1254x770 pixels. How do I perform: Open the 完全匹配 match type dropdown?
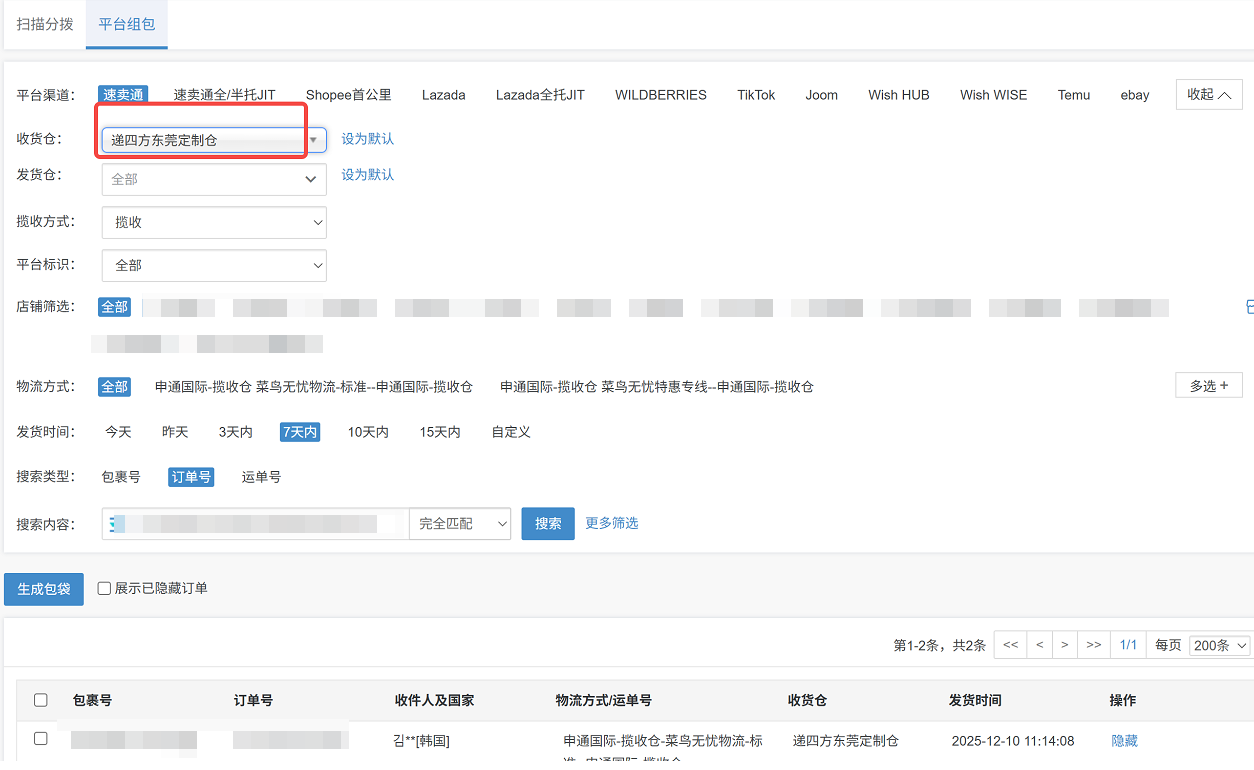(x=460, y=524)
